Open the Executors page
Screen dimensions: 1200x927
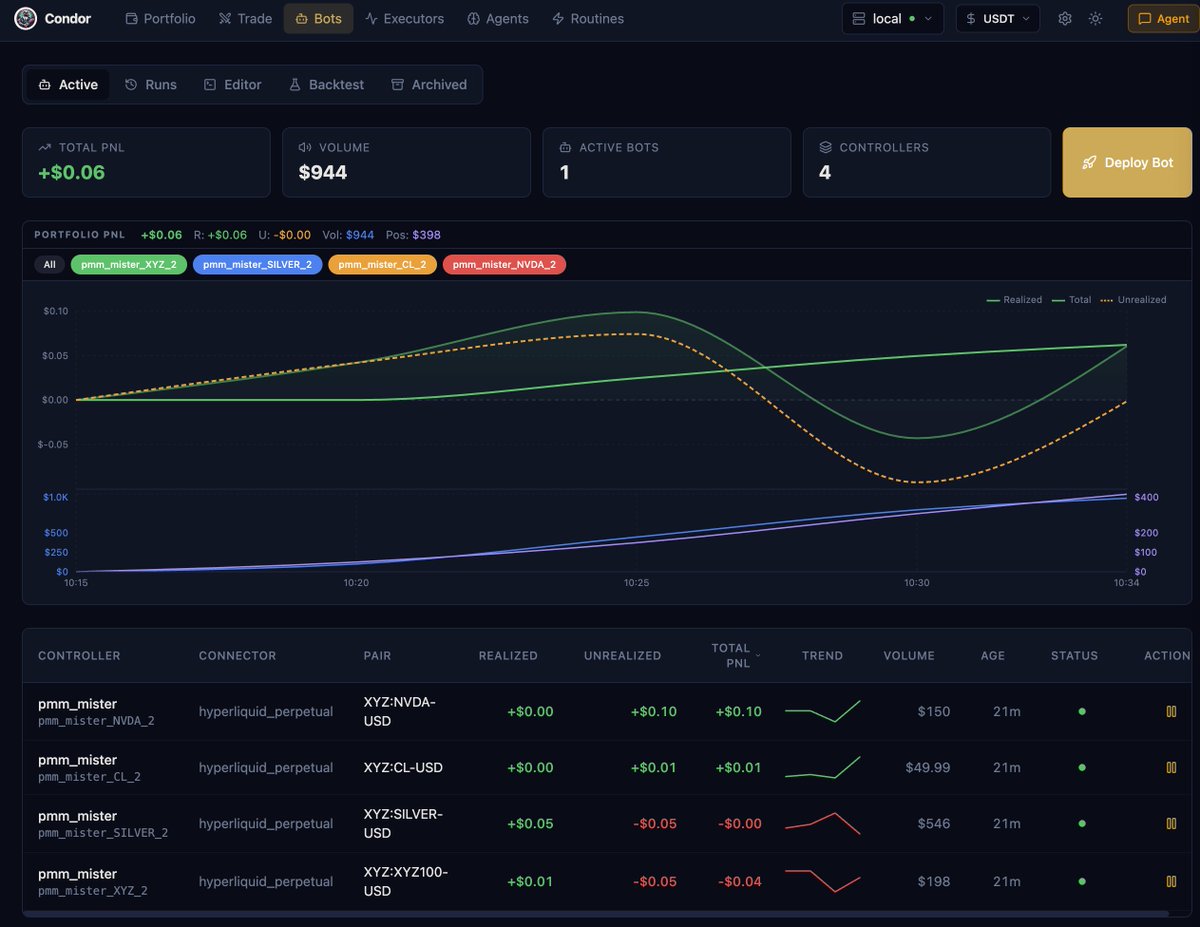coord(404,18)
